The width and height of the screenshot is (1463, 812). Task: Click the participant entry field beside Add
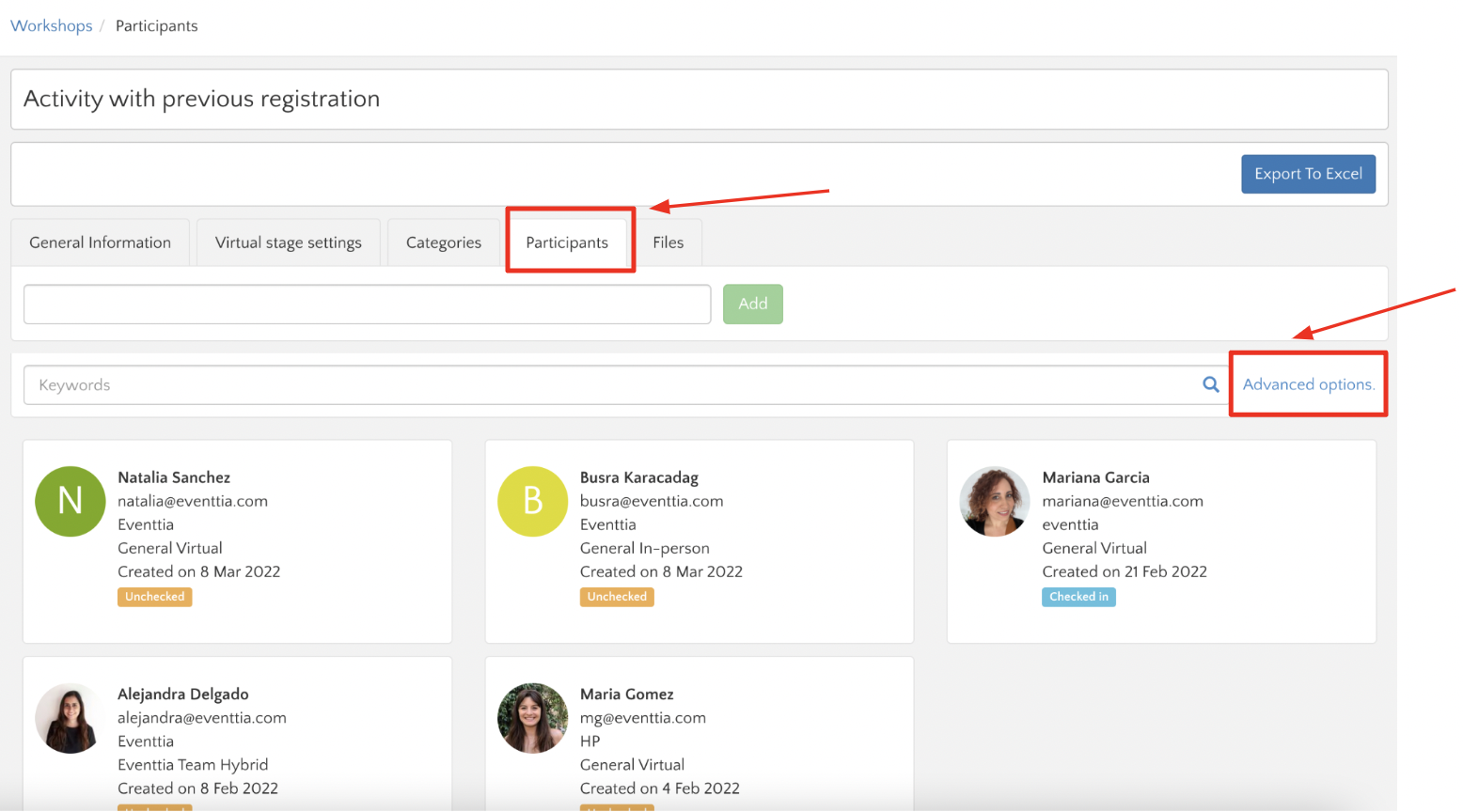pyautogui.click(x=367, y=304)
